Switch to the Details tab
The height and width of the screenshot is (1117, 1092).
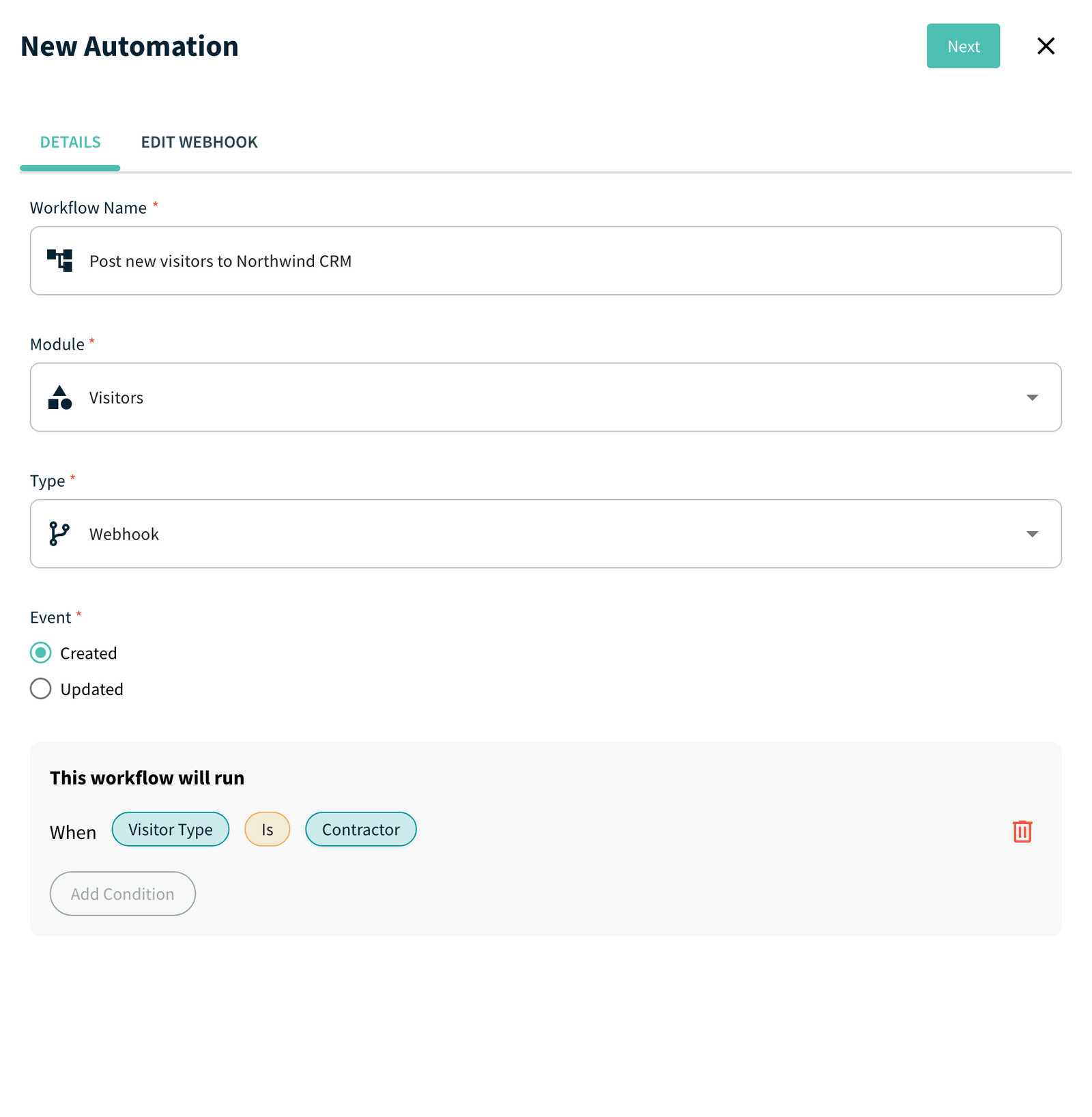[70, 142]
